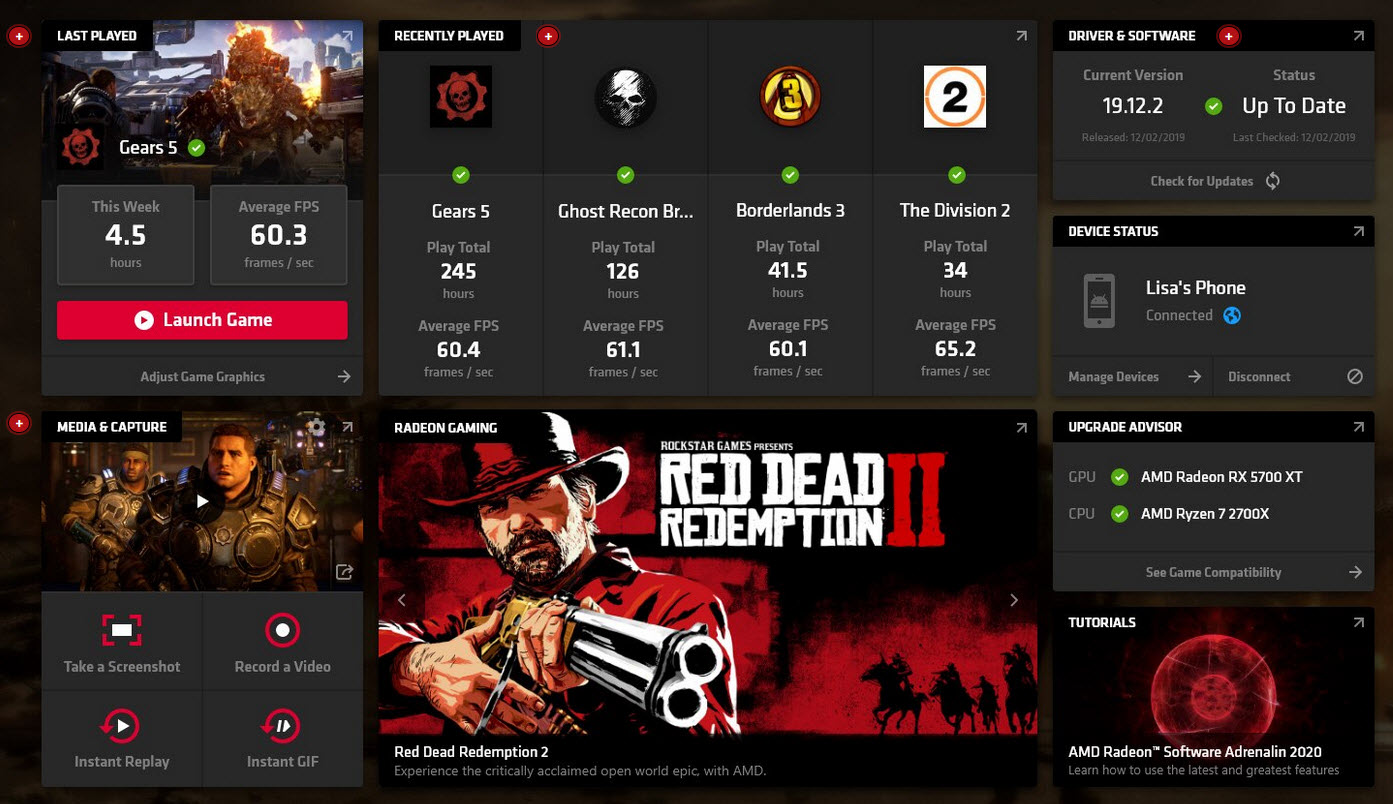Start recording with Record a Video icon
The image size is (1393, 804).
pyautogui.click(x=282, y=630)
